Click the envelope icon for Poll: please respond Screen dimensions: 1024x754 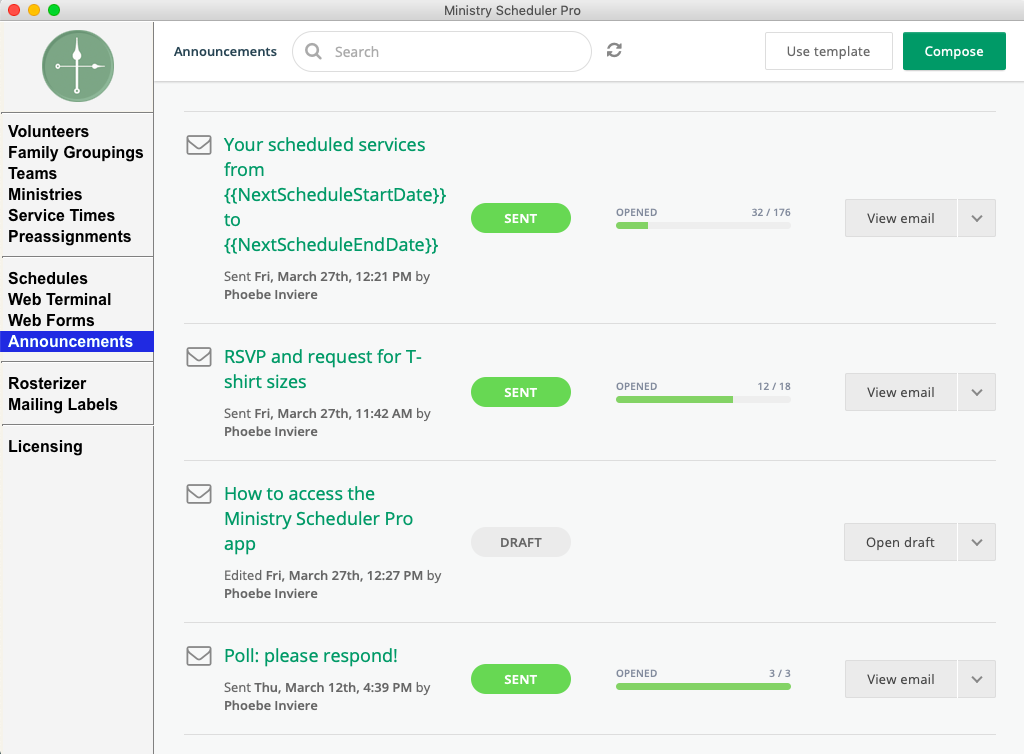pos(199,656)
